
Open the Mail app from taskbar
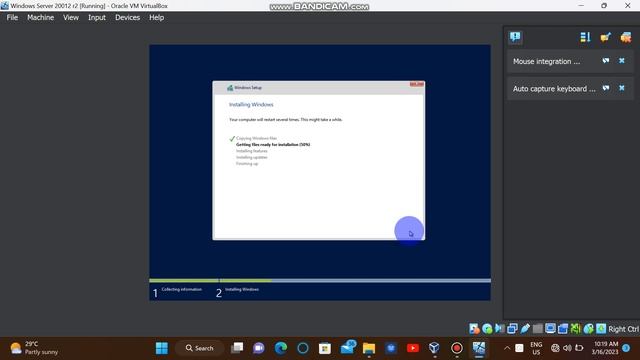(x=347, y=348)
